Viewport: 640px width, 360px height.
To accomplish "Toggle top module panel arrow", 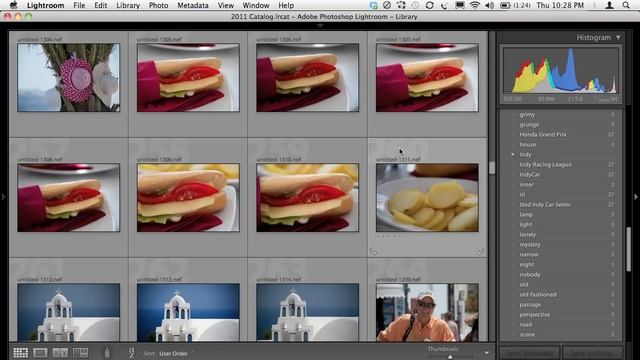I will 320,25.
